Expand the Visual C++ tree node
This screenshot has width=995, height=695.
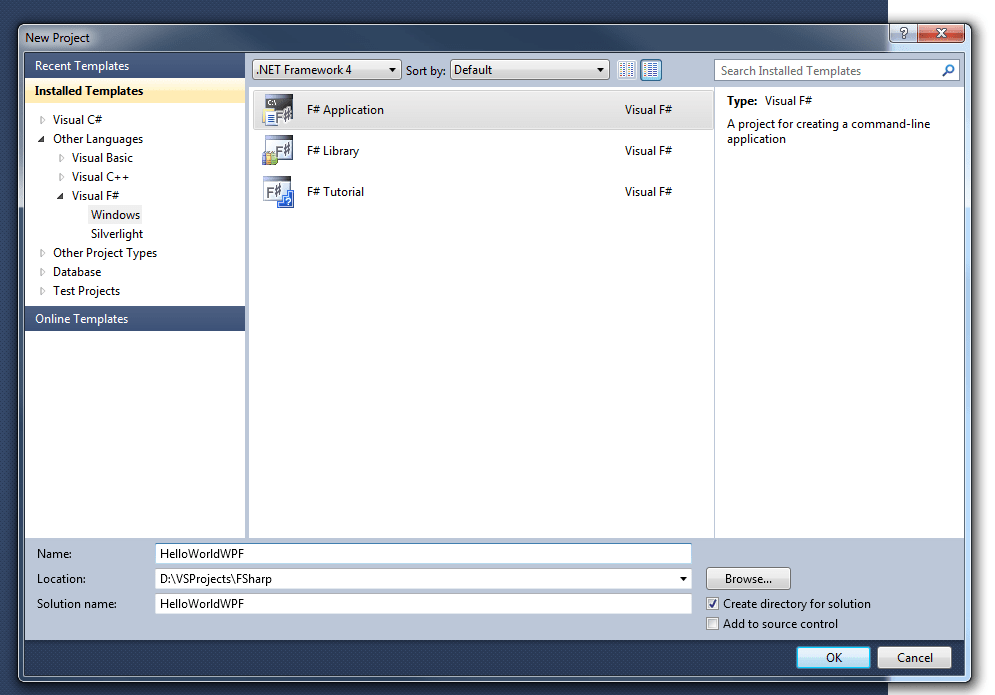coord(62,177)
